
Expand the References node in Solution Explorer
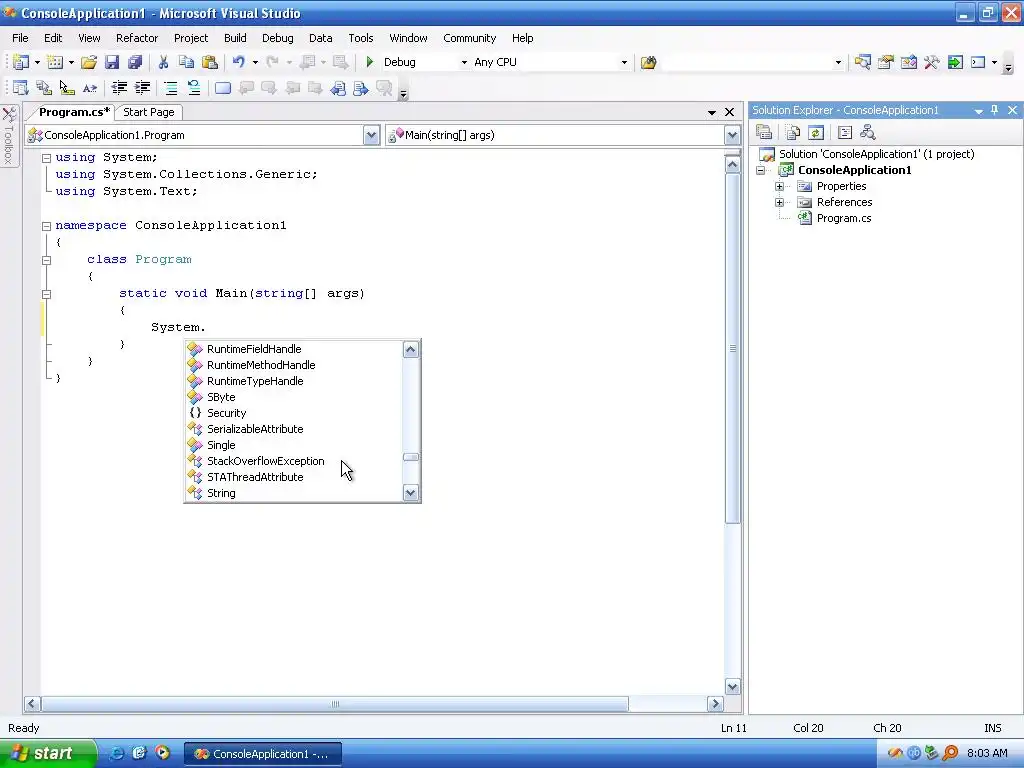pyautogui.click(x=779, y=202)
